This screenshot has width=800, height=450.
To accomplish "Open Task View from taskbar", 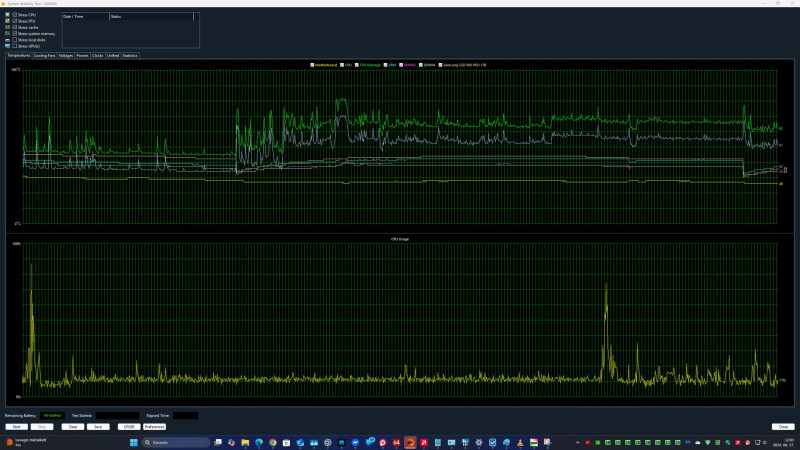I will [218, 442].
